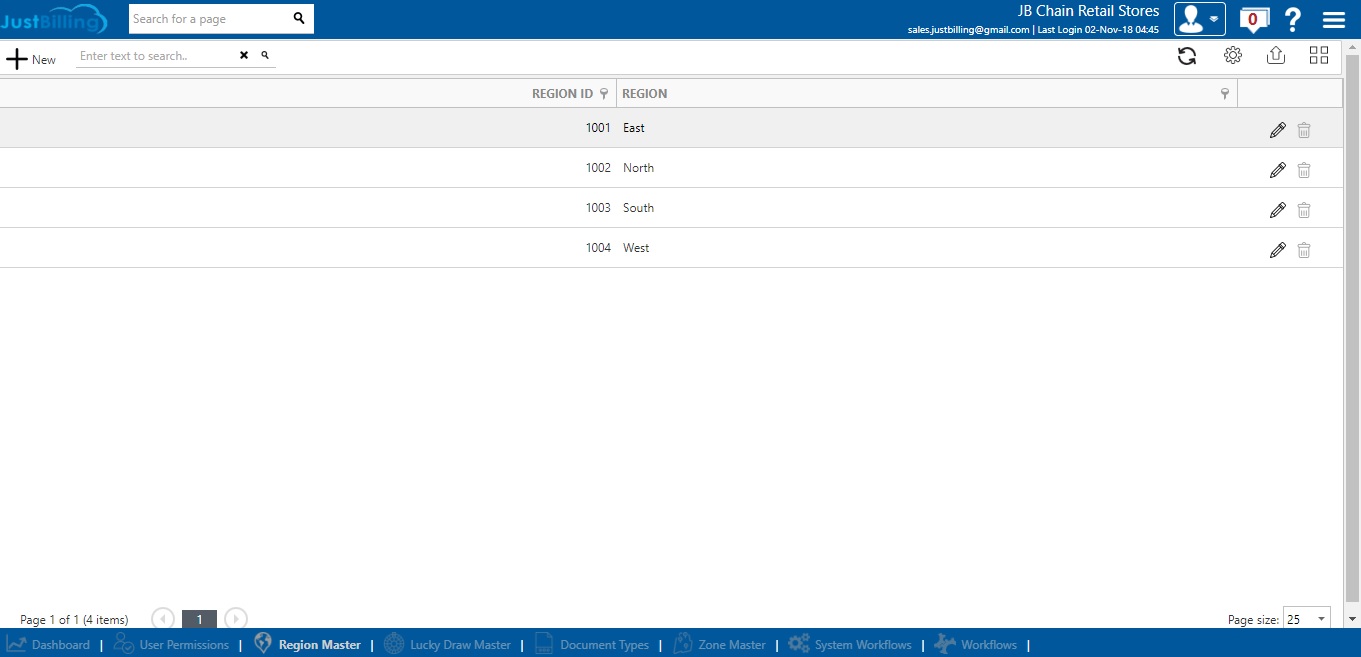Viewport: 1361px width, 657px height.
Task: Clear the grid search text with X
Action: click(244, 56)
